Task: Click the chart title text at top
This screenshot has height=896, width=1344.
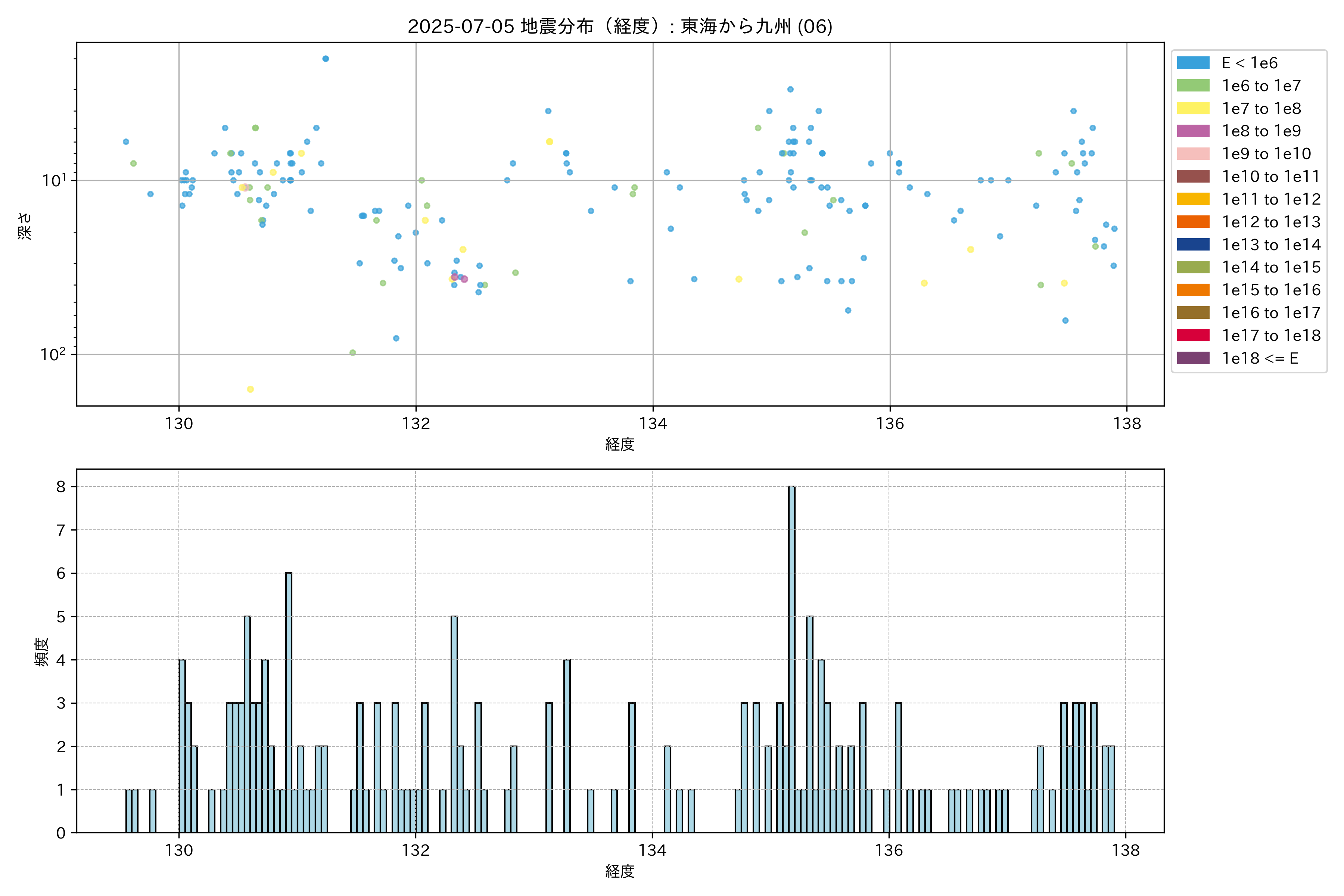Action: tap(619, 26)
